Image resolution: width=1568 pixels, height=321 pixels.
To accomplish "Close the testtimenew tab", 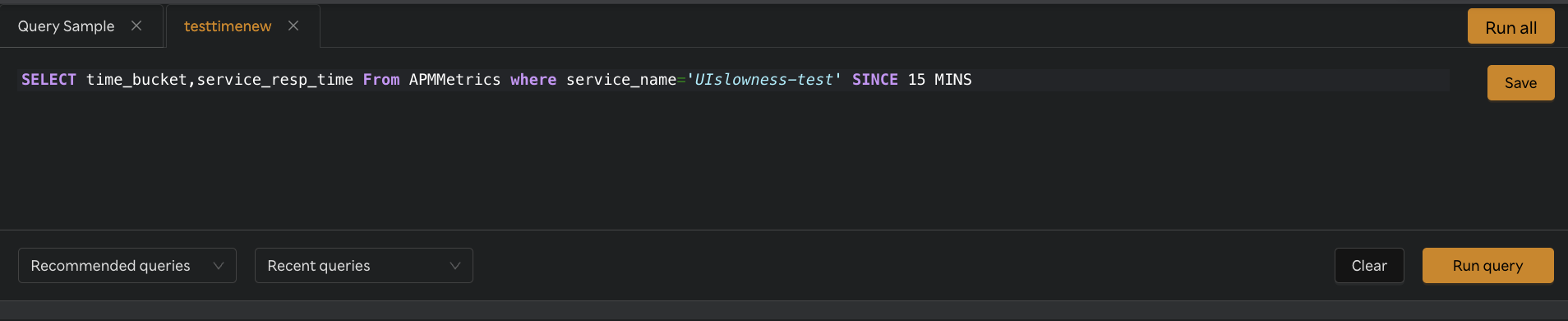I will point(293,26).
